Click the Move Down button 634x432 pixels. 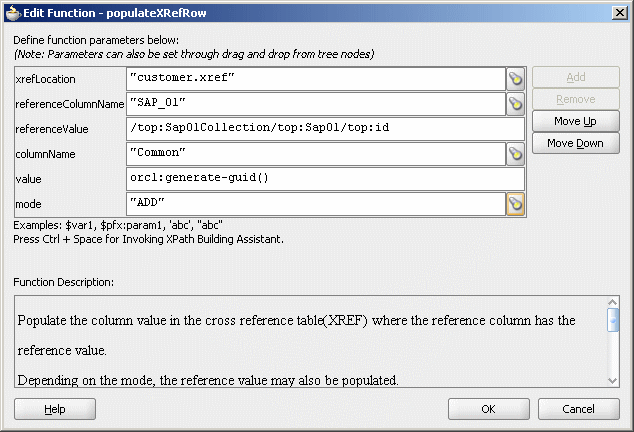click(575, 143)
